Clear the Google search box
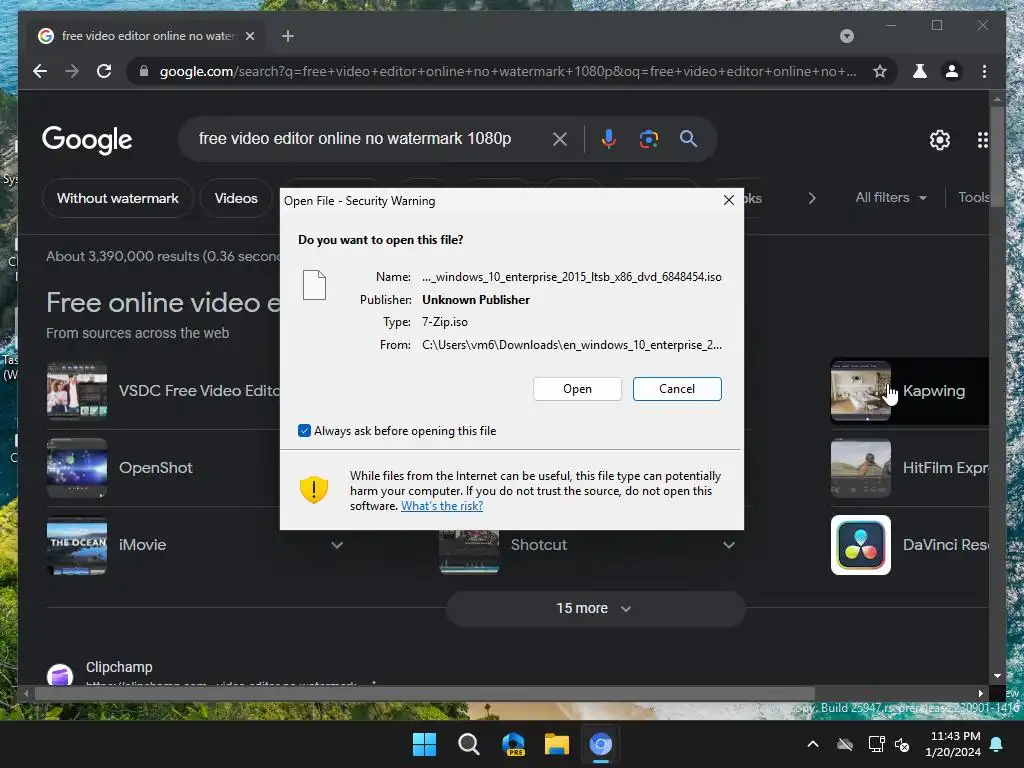1024x768 pixels. pos(560,138)
